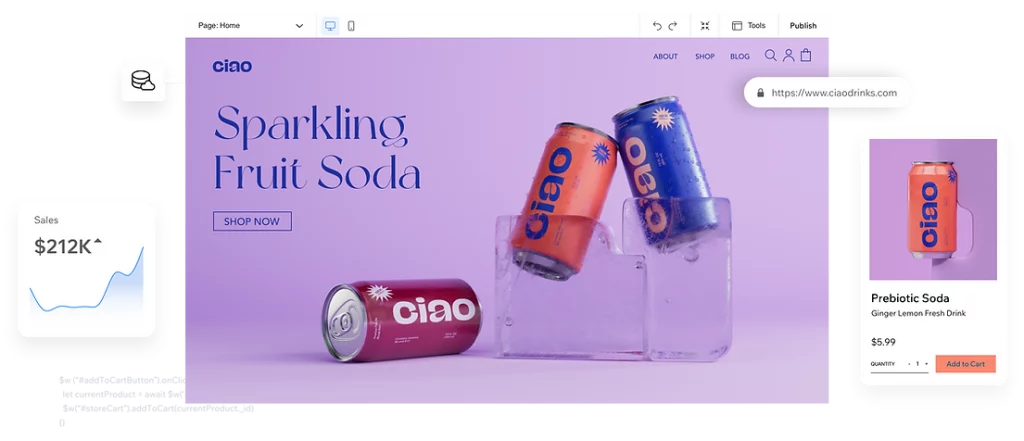Open the shopping bag cart icon
1024x441 pixels.
pyautogui.click(x=806, y=56)
